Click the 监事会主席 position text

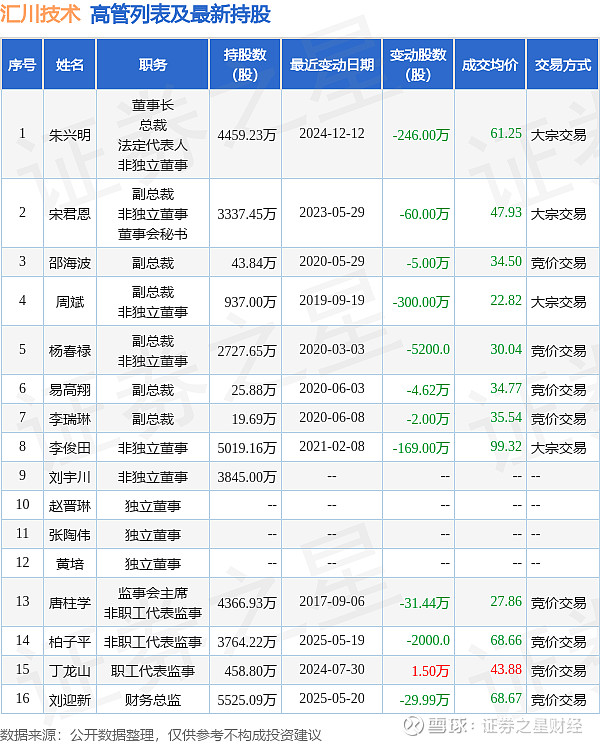pos(153,593)
